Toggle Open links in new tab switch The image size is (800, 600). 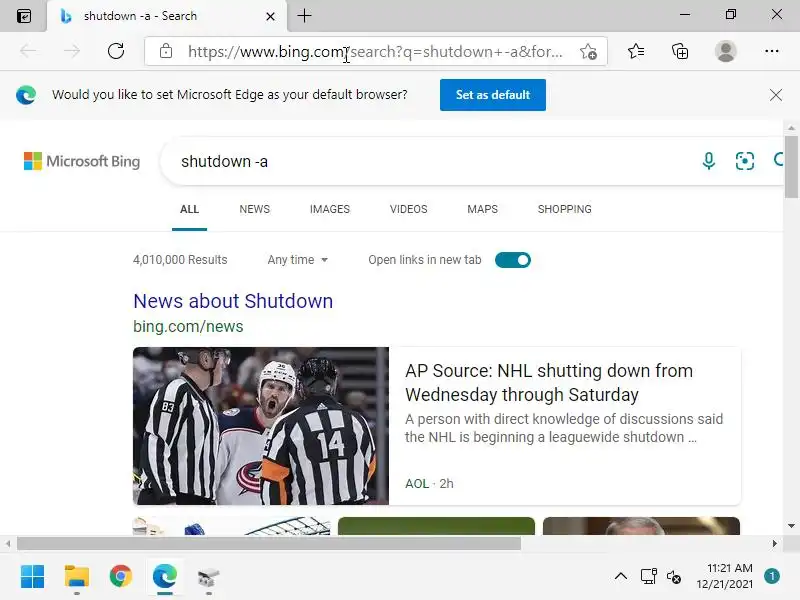(x=513, y=260)
